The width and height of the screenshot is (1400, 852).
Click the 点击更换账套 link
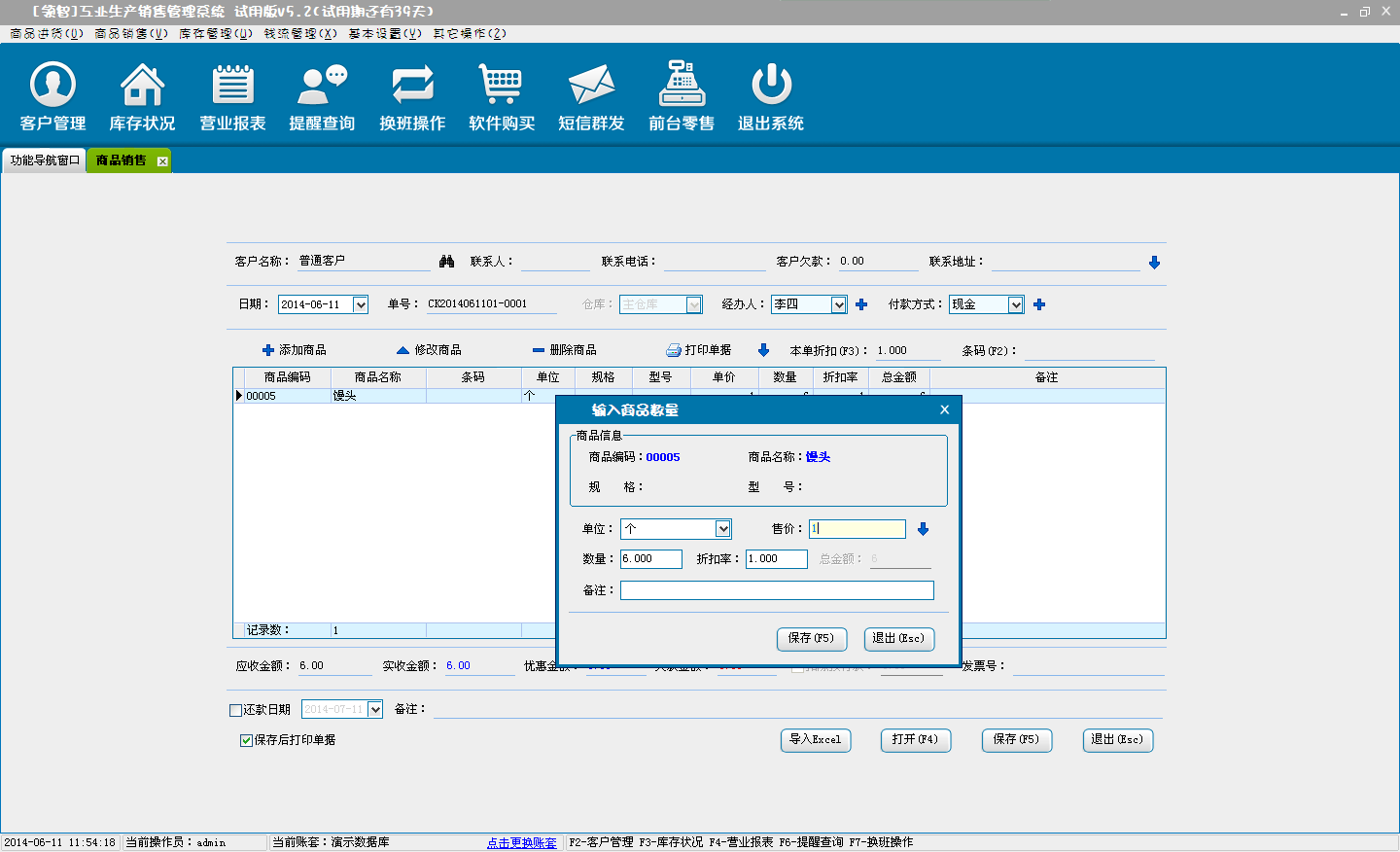[x=521, y=842]
